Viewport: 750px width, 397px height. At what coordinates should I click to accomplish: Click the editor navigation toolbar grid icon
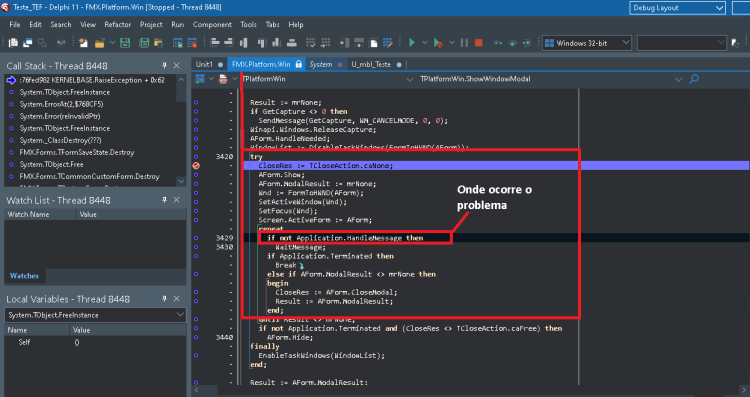click(x=200, y=79)
